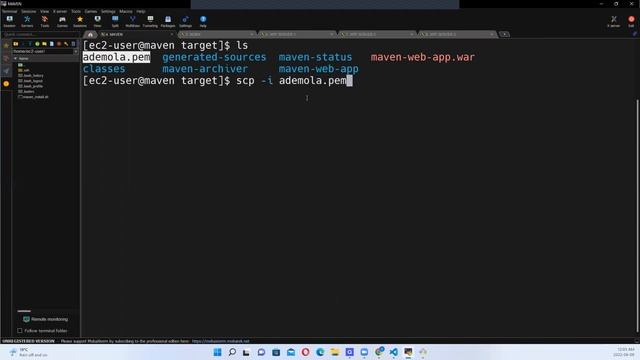Open the tools sidebar tab
Image resolution: width=640 pixels, height=360 pixels.
[x=6, y=58]
